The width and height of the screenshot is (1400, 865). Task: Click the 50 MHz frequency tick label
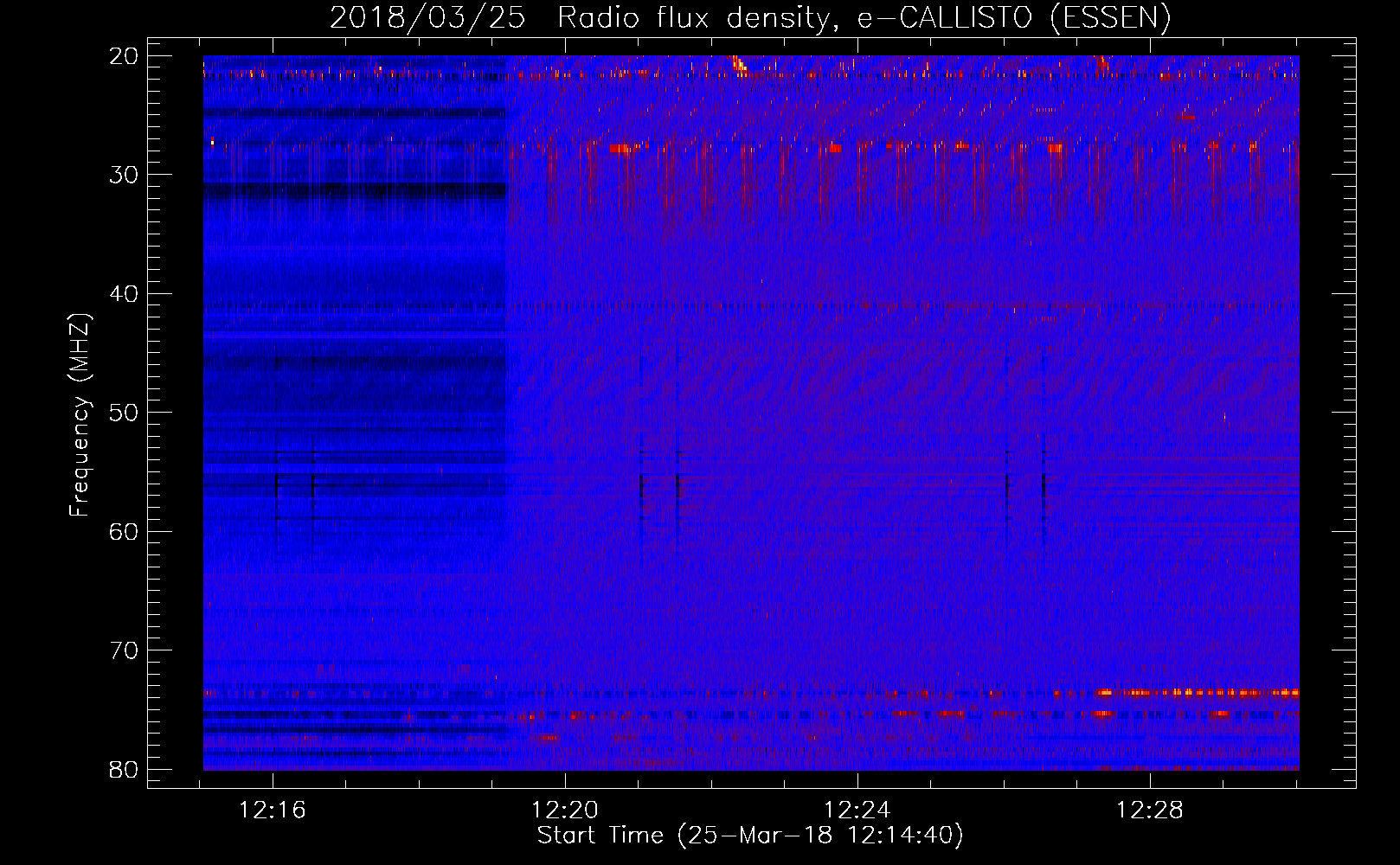pos(125,413)
